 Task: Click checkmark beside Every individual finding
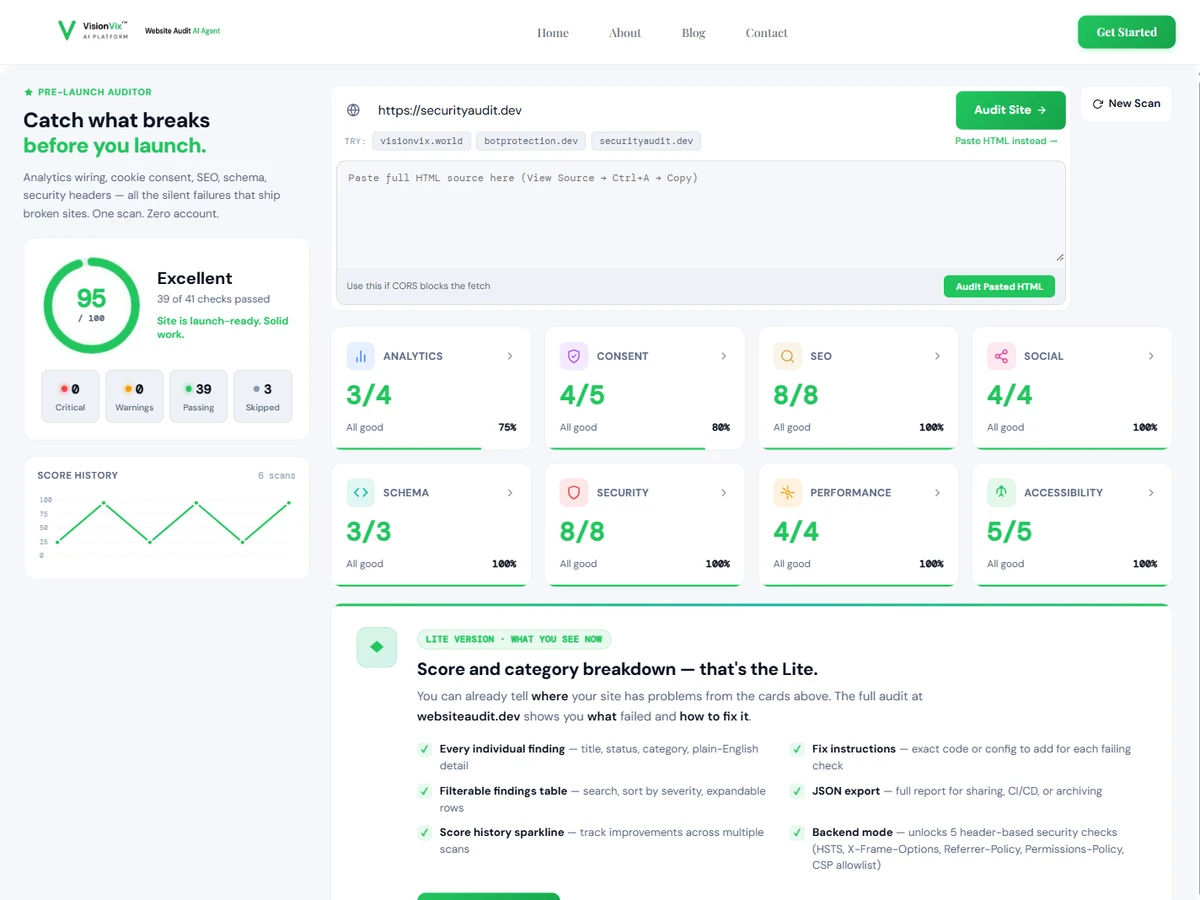click(425, 749)
